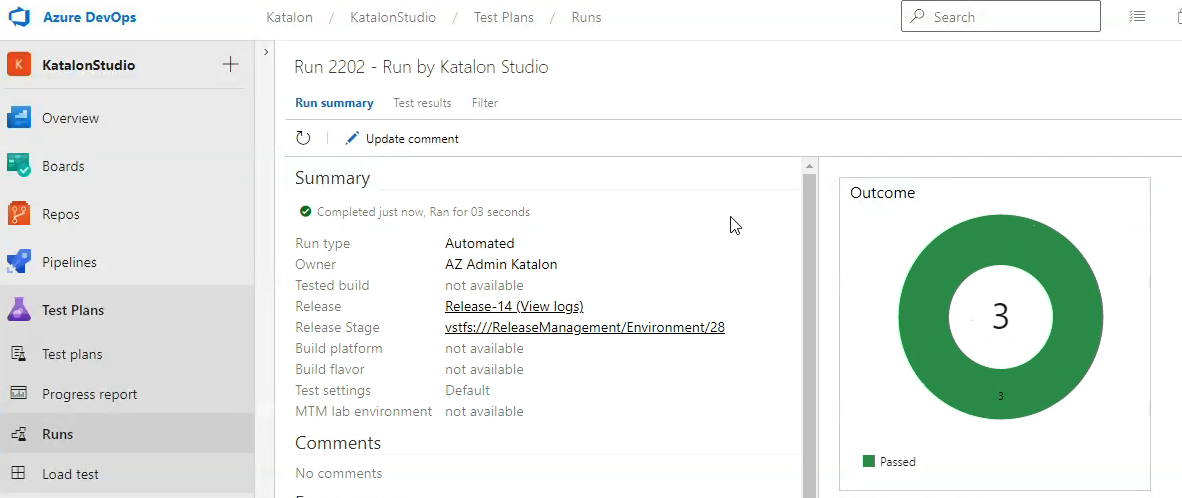Open the KatalonStudio project icon
Image resolution: width=1182 pixels, height=498 pixels.
click(19, 65)
